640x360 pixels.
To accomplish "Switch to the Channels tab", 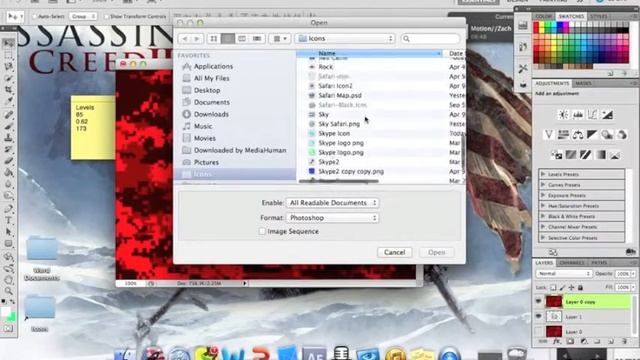I will point(572,263).
